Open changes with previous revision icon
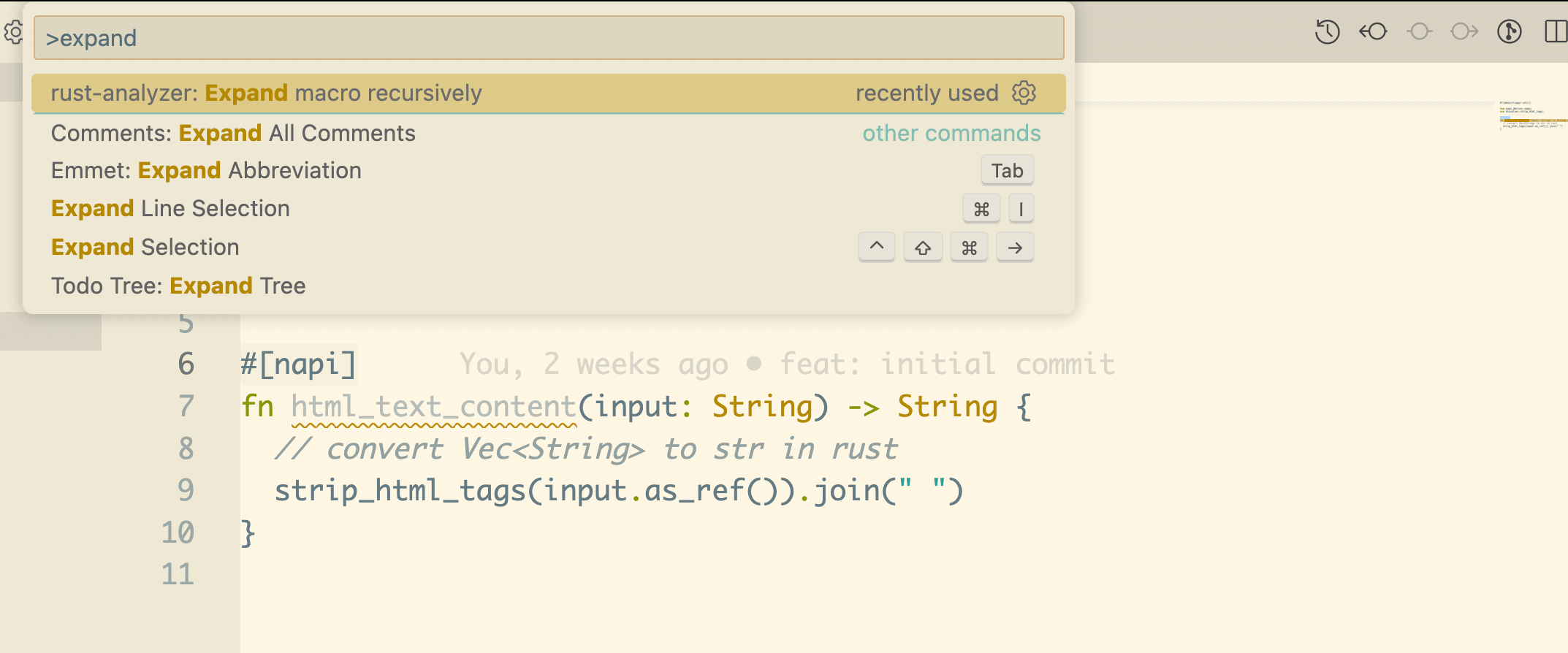This screenshot has height=653, width=1568. (x=1373, y=32)
